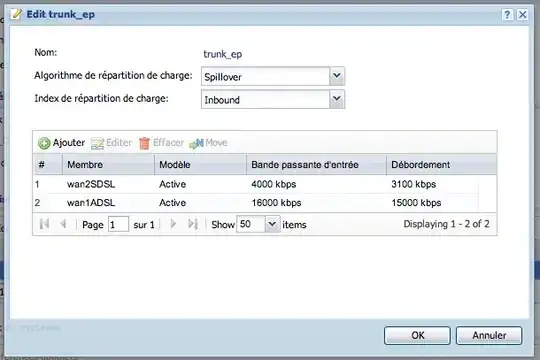Click the Move arrow icon
The height and width of the screenshot is (360, 540).
pyautogui.click(x=196, y=143)
